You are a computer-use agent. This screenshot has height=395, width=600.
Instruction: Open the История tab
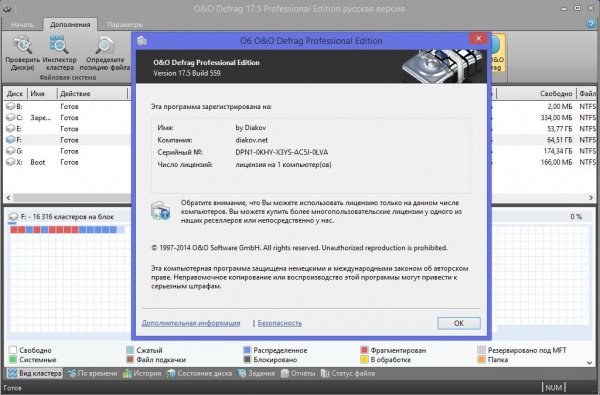(x=142, y=373)
